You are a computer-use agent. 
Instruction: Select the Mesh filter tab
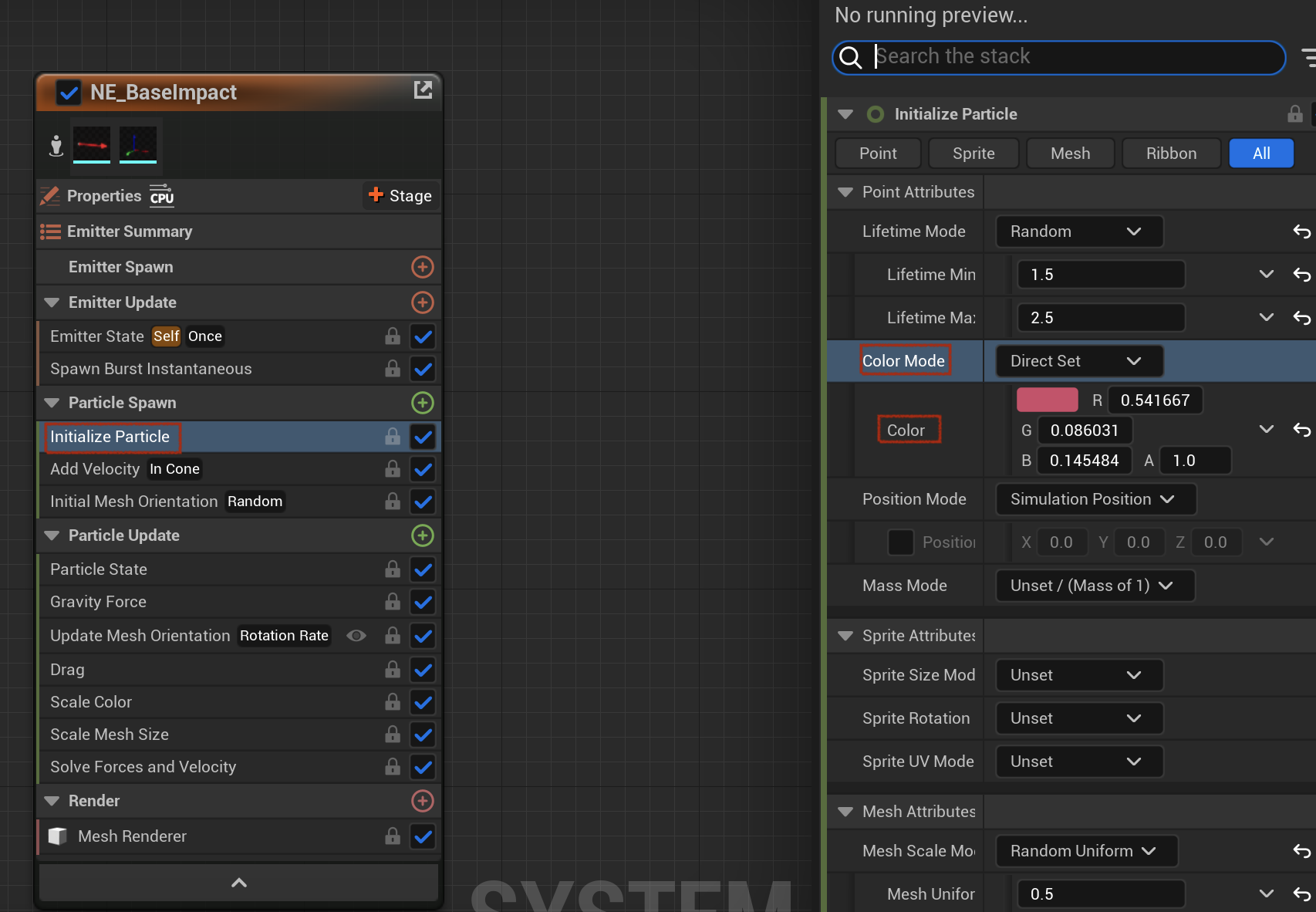point(1070,154)
